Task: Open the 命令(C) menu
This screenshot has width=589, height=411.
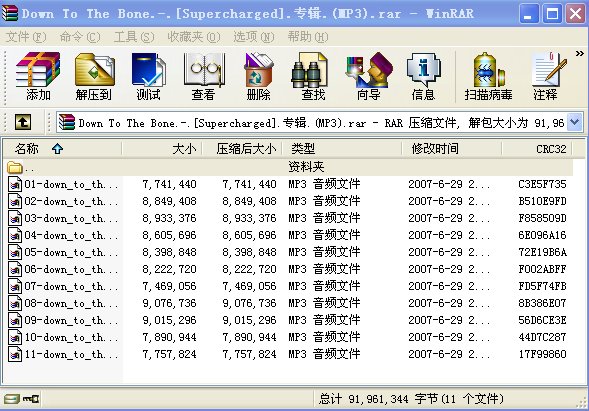Action: coord(80,37)
